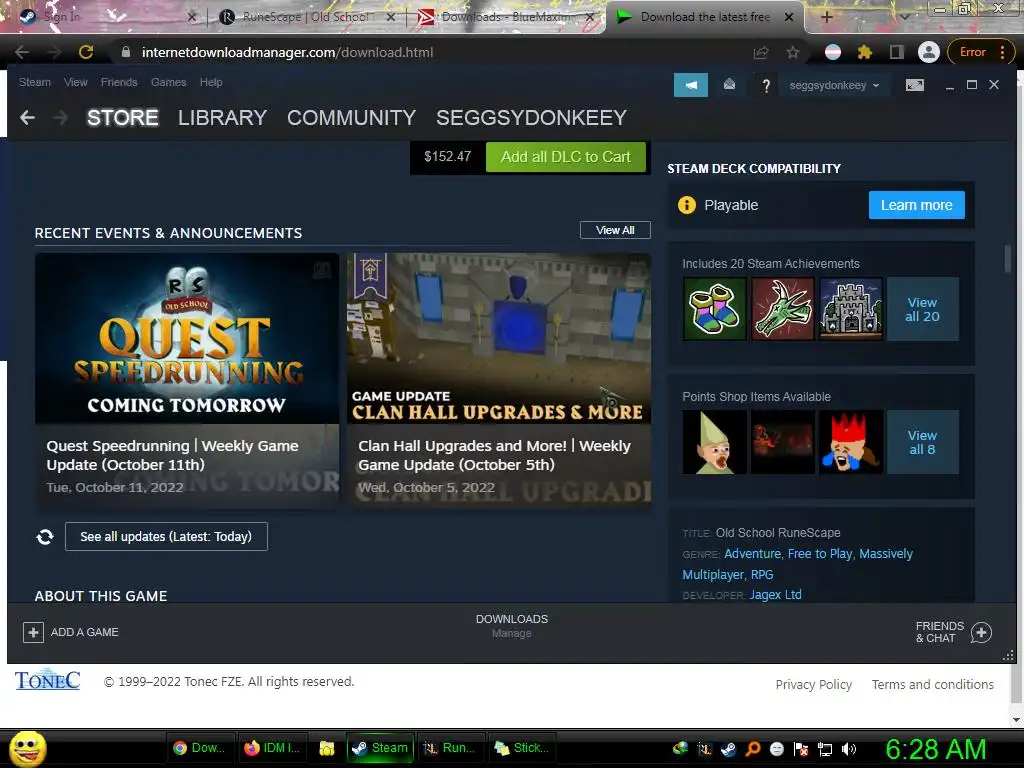Click Chrome back arrow button
This screenshot has height=768, width=1024.
point(22,52)
